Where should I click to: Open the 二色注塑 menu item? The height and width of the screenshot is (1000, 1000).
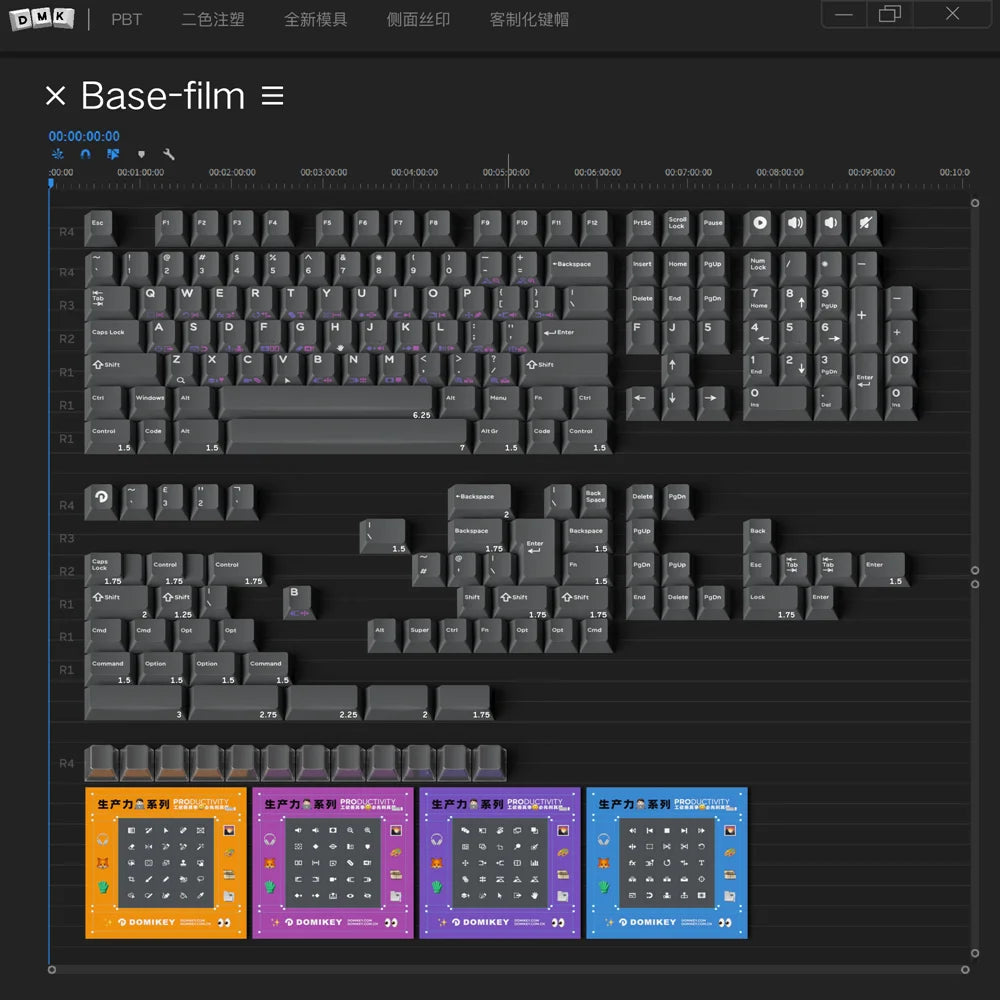[x=213, y=19]
